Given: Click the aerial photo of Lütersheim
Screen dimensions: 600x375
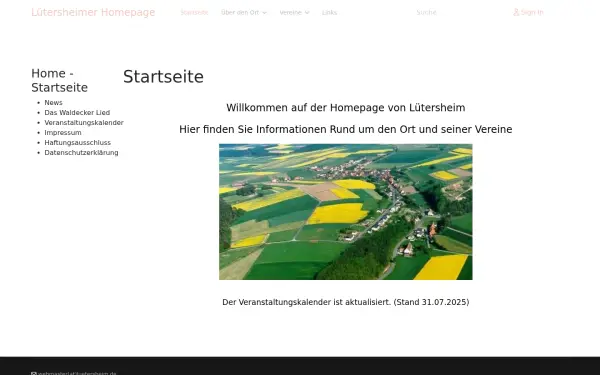Looking at the screenshot, I should 346,212.
